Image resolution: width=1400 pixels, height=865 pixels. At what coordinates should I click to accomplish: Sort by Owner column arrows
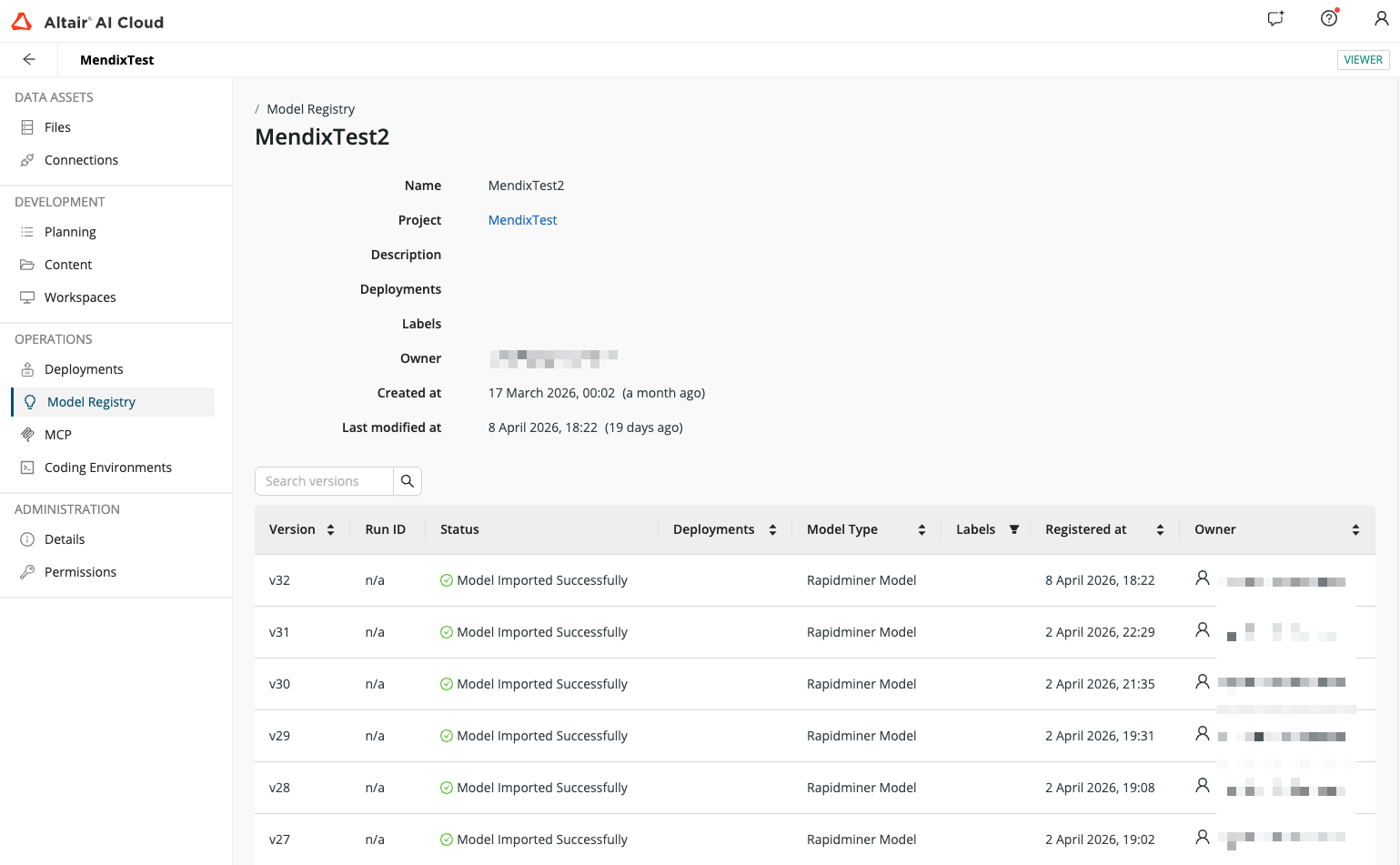[x=1355, y=529]
